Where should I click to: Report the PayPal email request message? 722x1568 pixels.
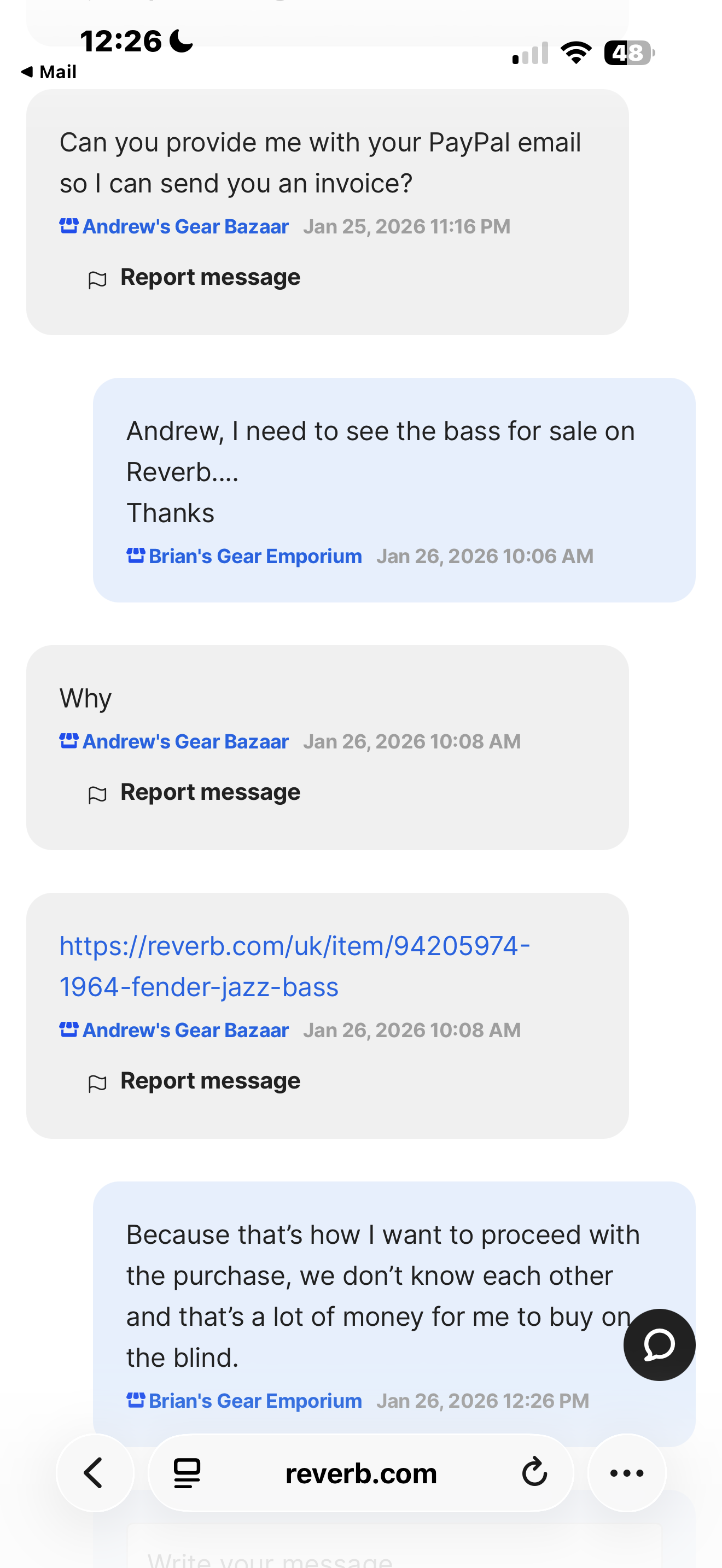click(x=210, y=278)
